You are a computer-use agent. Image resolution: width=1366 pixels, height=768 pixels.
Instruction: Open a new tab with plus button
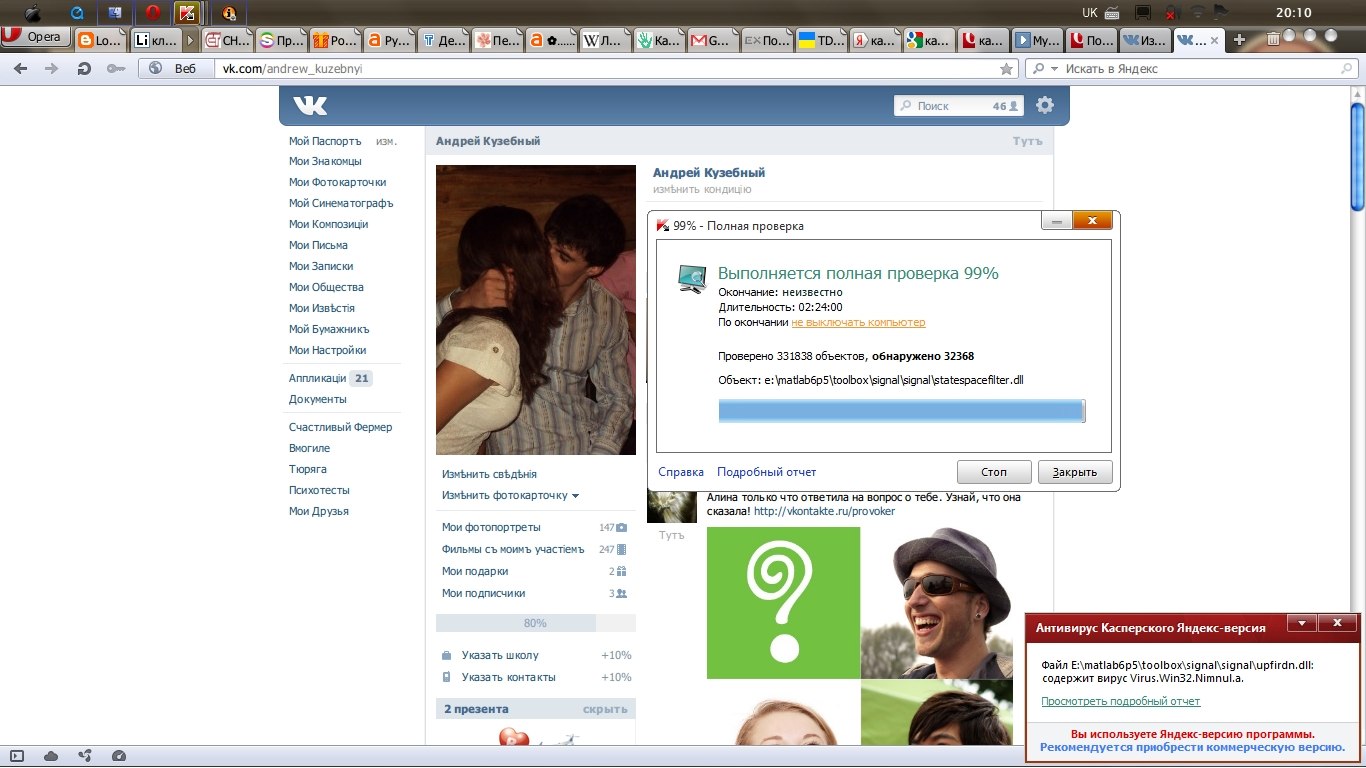[1240, 40]
